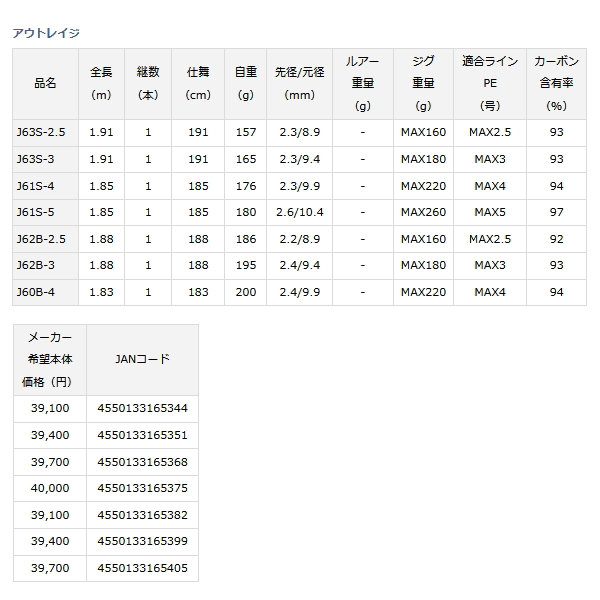Click length 1.83 in J60B-4 row

click(101, 292)
